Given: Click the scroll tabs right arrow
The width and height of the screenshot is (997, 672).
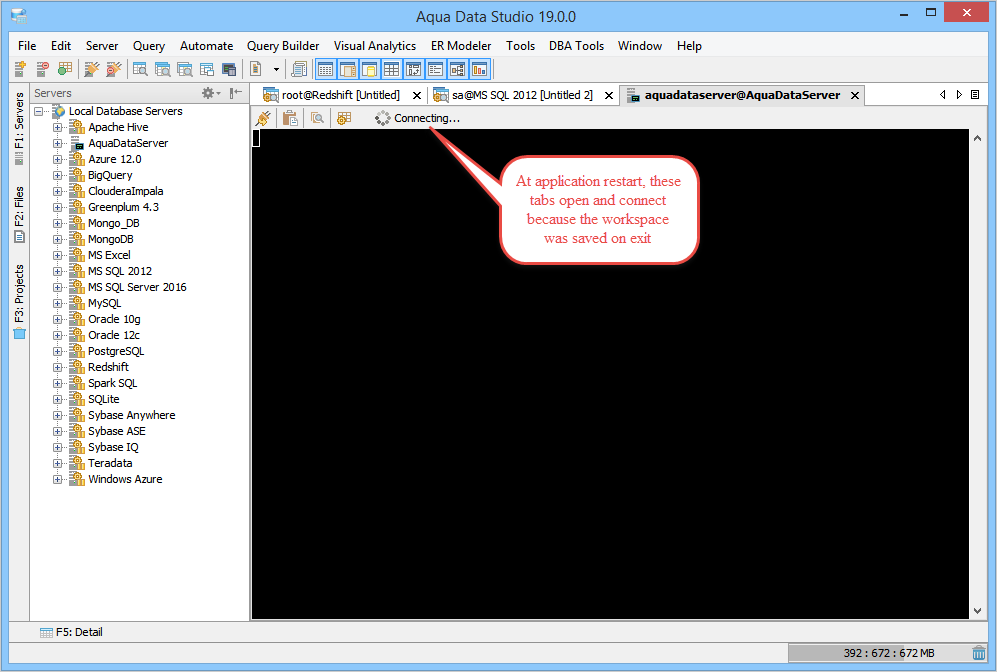Looking at the screenshot, I should (959, 95).
